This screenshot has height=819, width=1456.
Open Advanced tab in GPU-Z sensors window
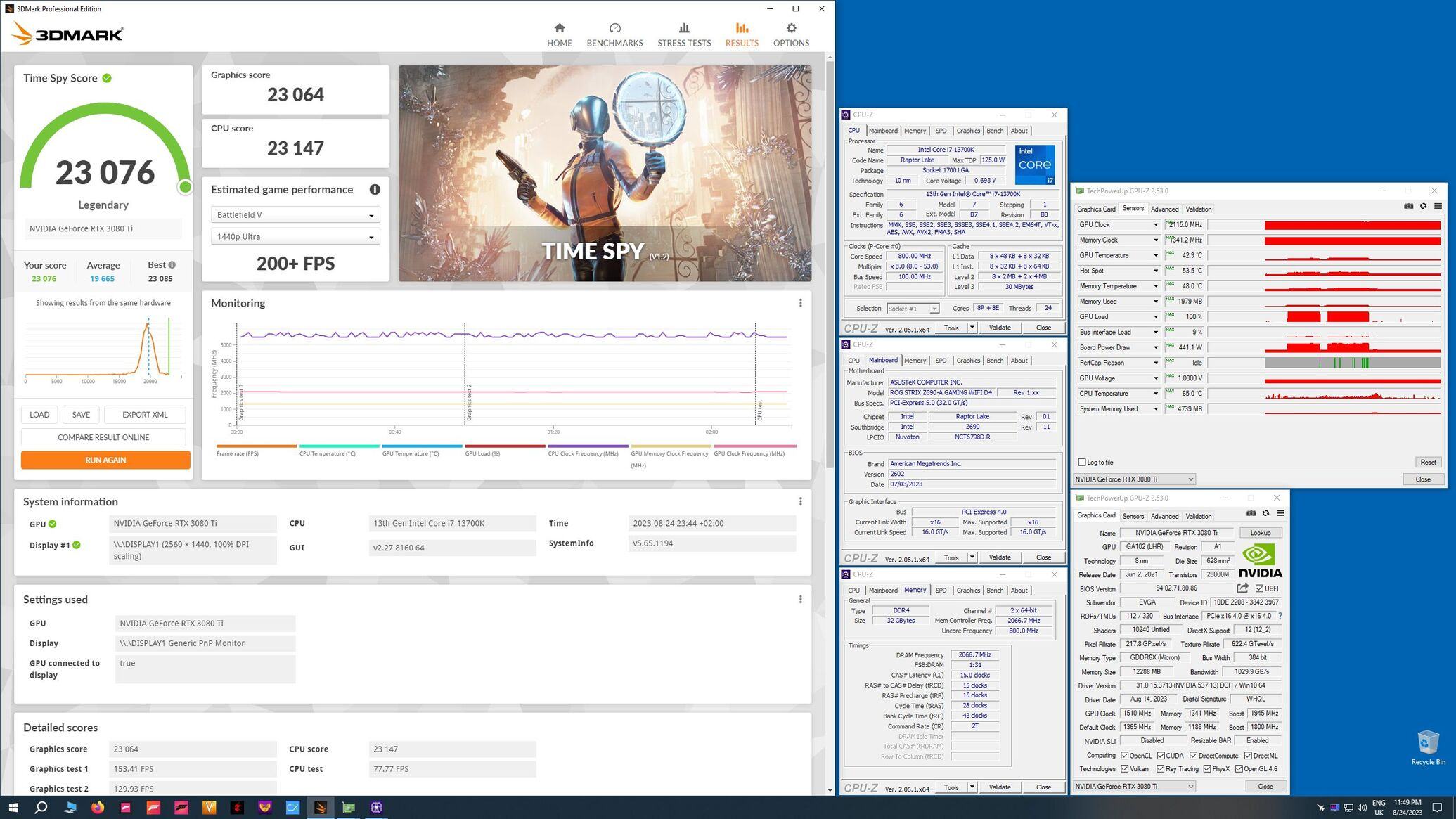(1164, 209)
